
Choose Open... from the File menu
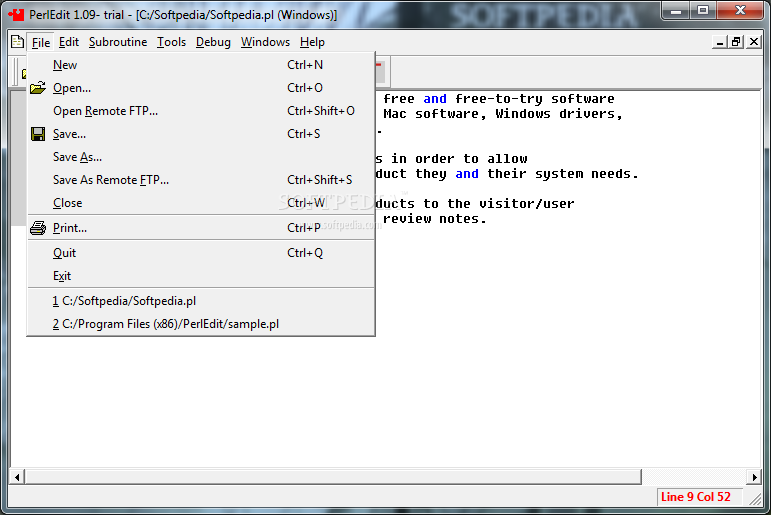click(x=201, y=88)
